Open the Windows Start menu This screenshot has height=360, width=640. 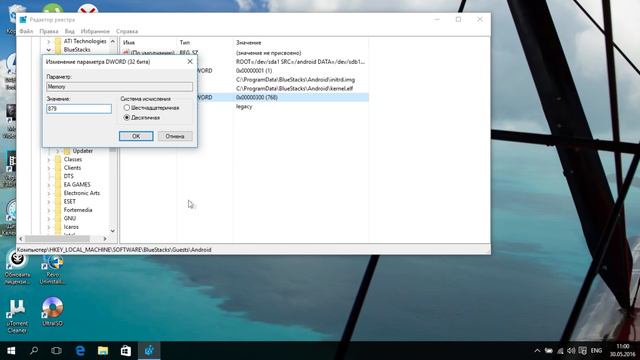point(11,351)
